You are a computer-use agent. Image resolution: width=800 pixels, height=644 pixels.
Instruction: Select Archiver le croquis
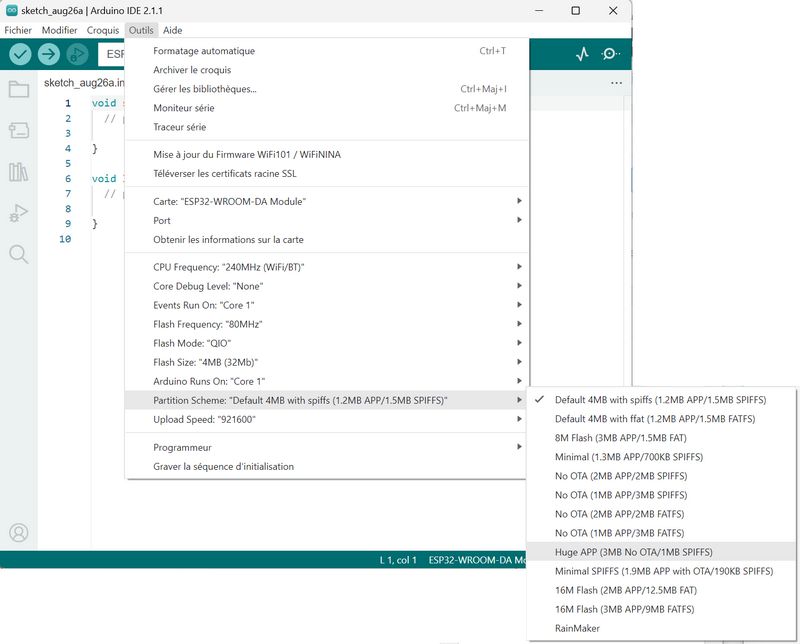tap(327, 70)
